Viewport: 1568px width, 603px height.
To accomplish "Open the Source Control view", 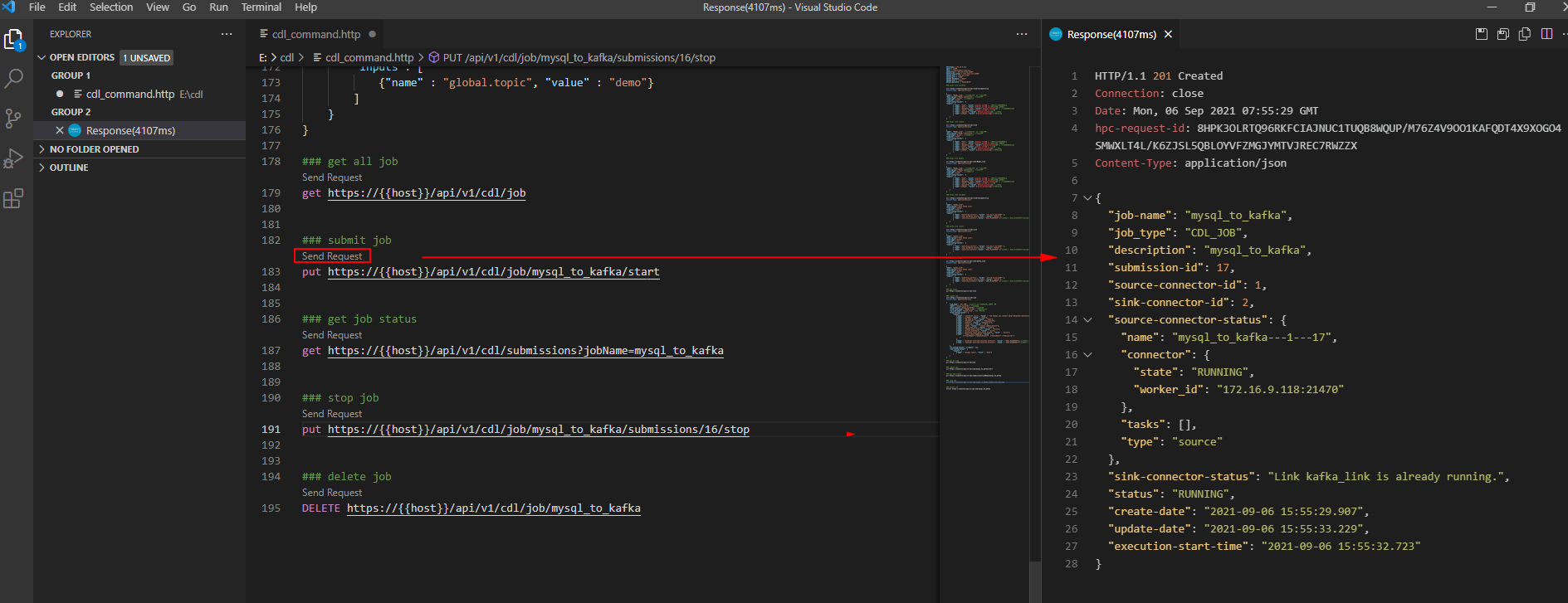I will 14,119.
